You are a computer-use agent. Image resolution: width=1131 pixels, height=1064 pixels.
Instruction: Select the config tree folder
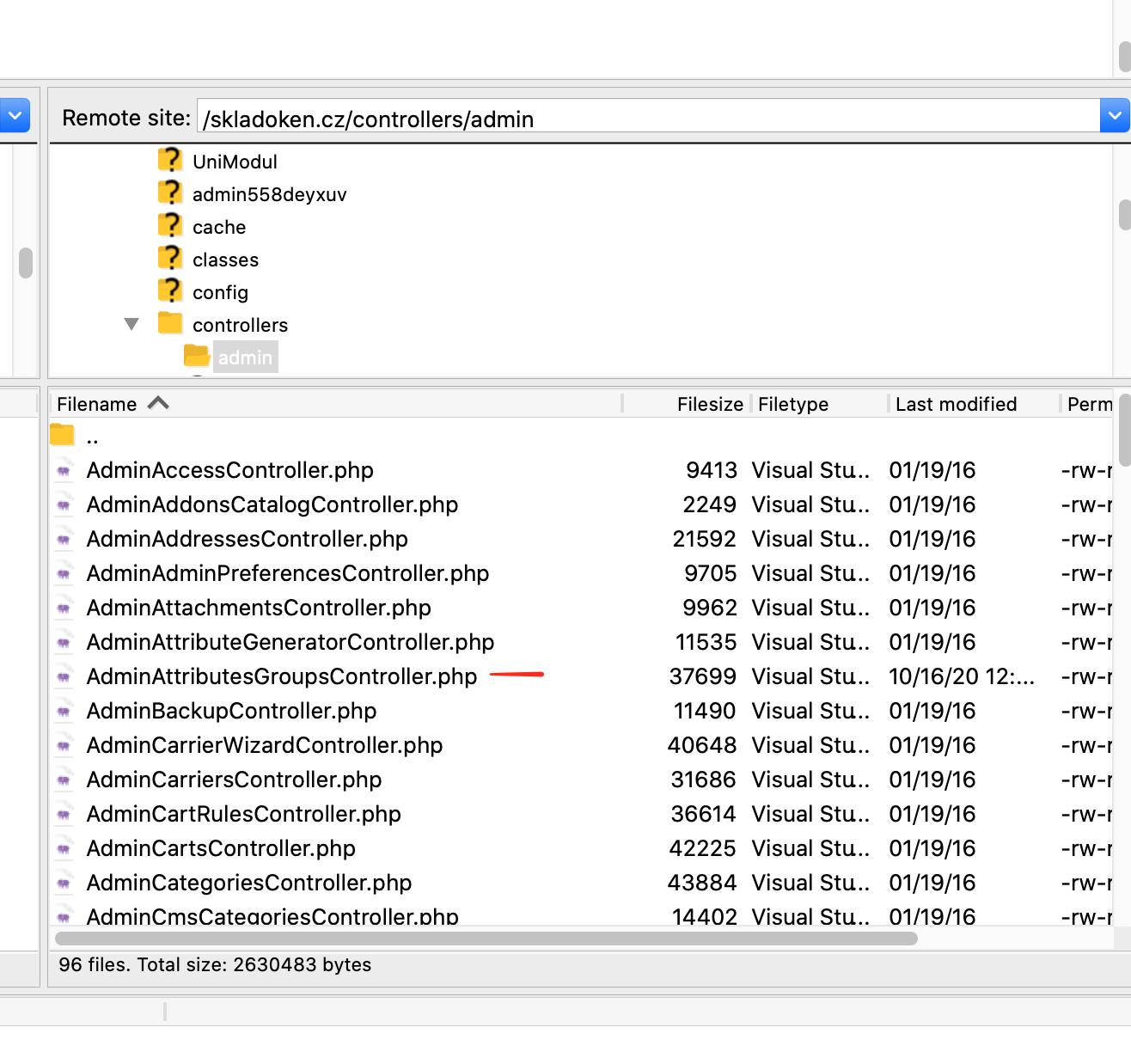click(x=220, y=292)
